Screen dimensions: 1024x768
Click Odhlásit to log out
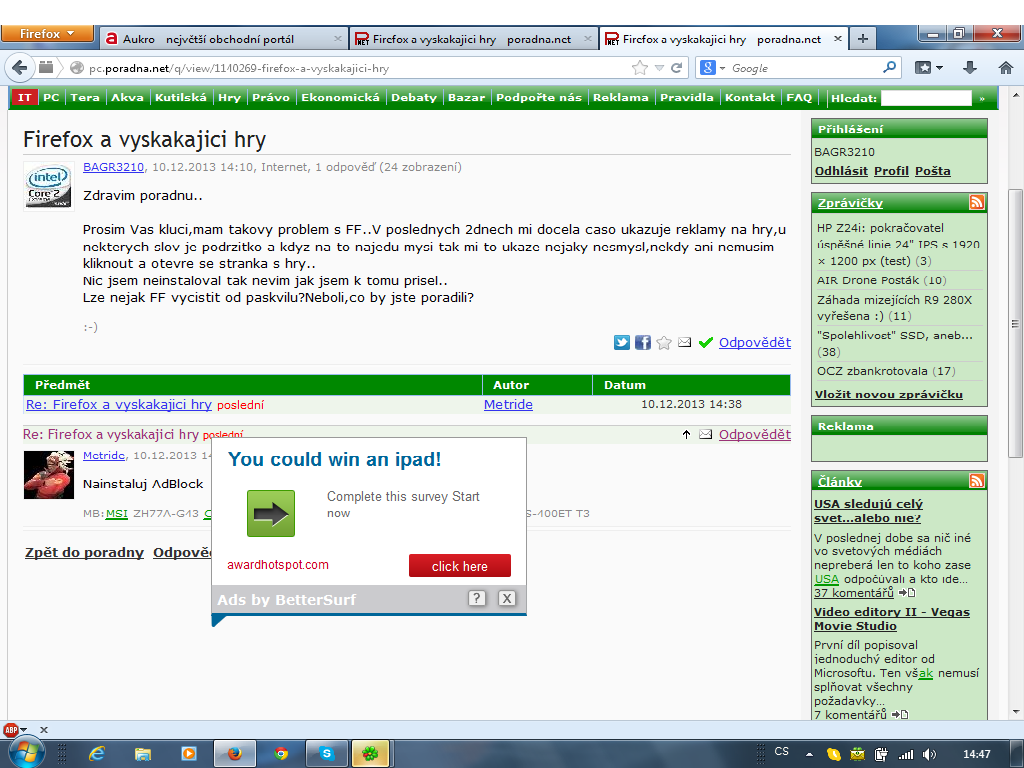pyautogui.click(x=841, y=170)
